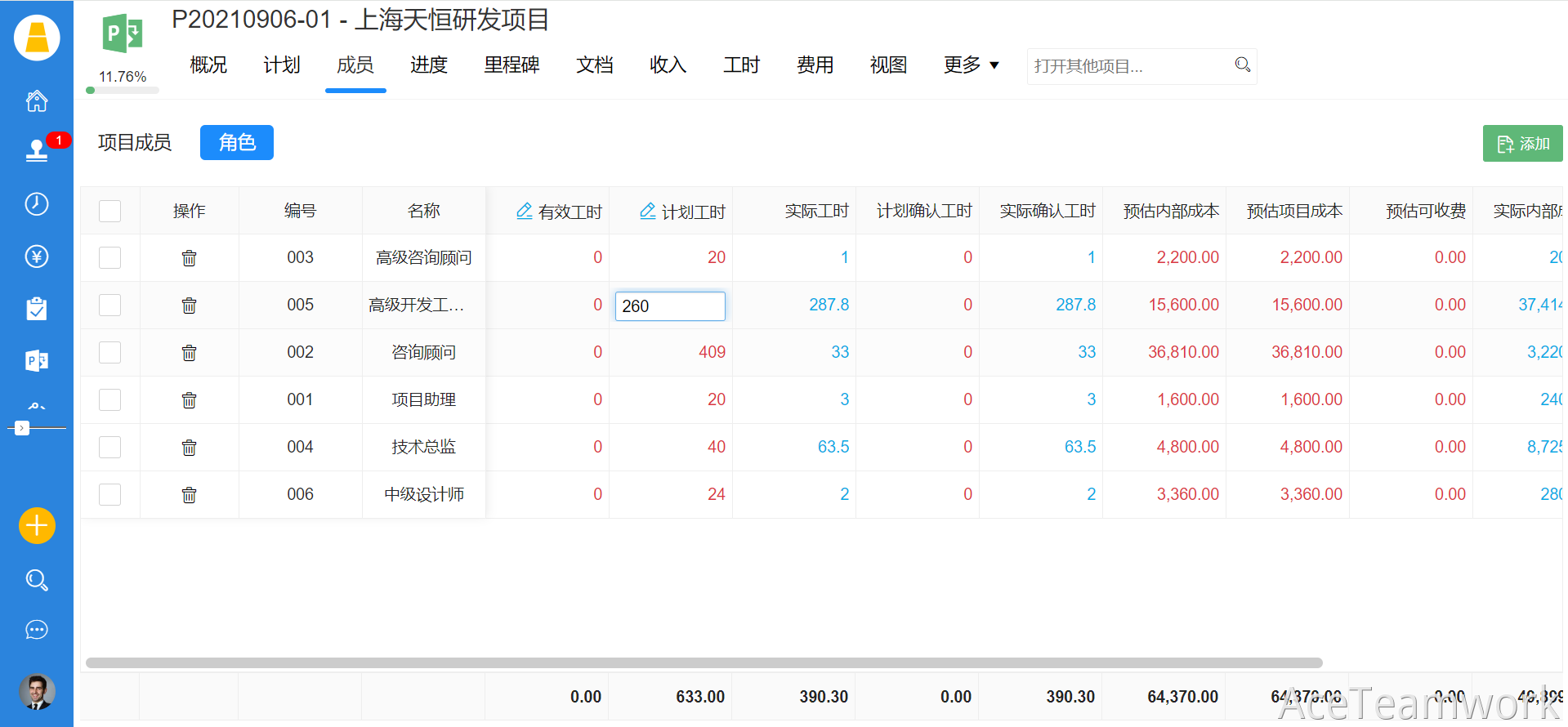The image size is (1568, 727).
Task: Open the home icon in sidebar
Action: click(x=37, y=101)
